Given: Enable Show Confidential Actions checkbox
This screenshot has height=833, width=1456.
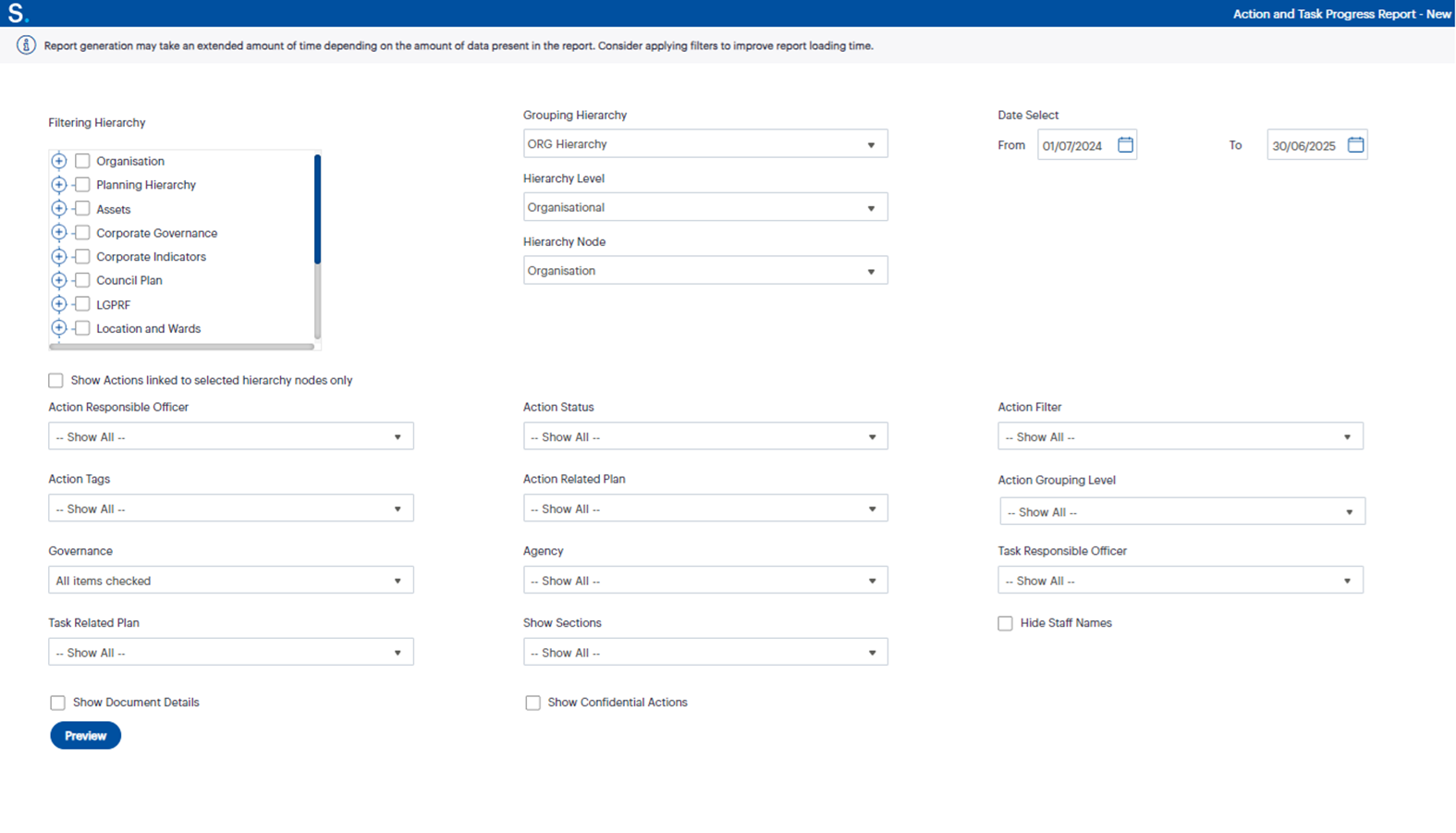Looking at the screenshot, I should pyautogui.click(x=532, y=703).
